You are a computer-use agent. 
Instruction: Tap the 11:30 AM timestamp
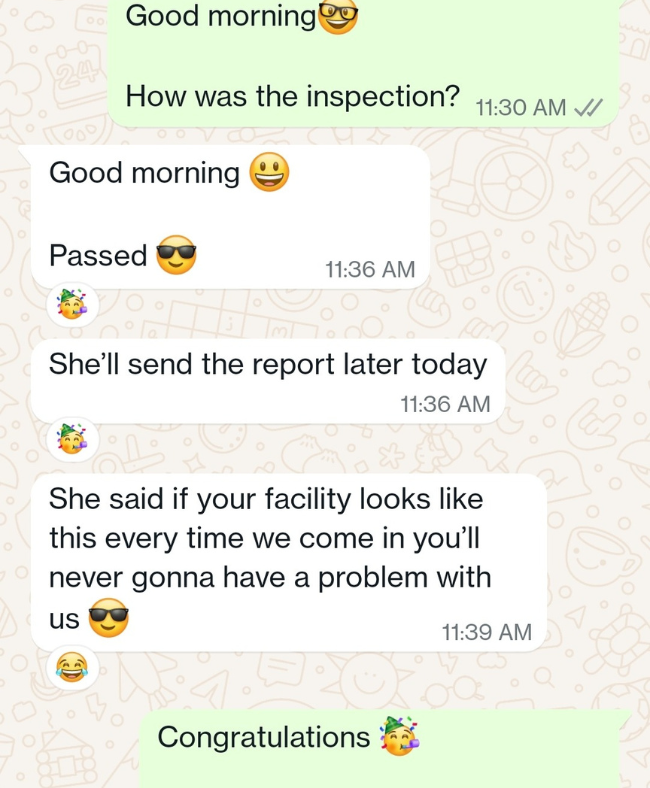point(520,108)
